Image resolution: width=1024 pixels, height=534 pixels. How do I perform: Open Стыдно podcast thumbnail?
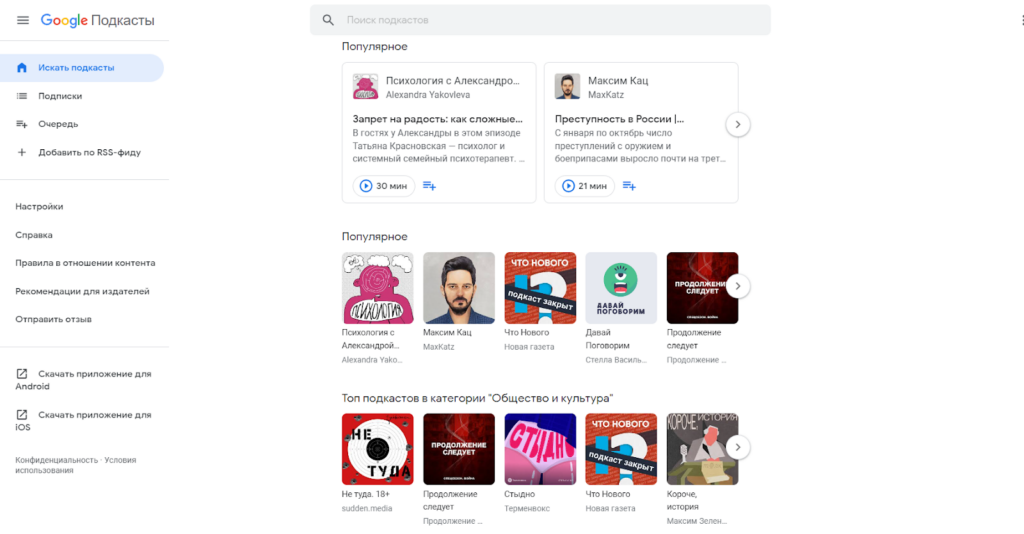coord(540,449)
